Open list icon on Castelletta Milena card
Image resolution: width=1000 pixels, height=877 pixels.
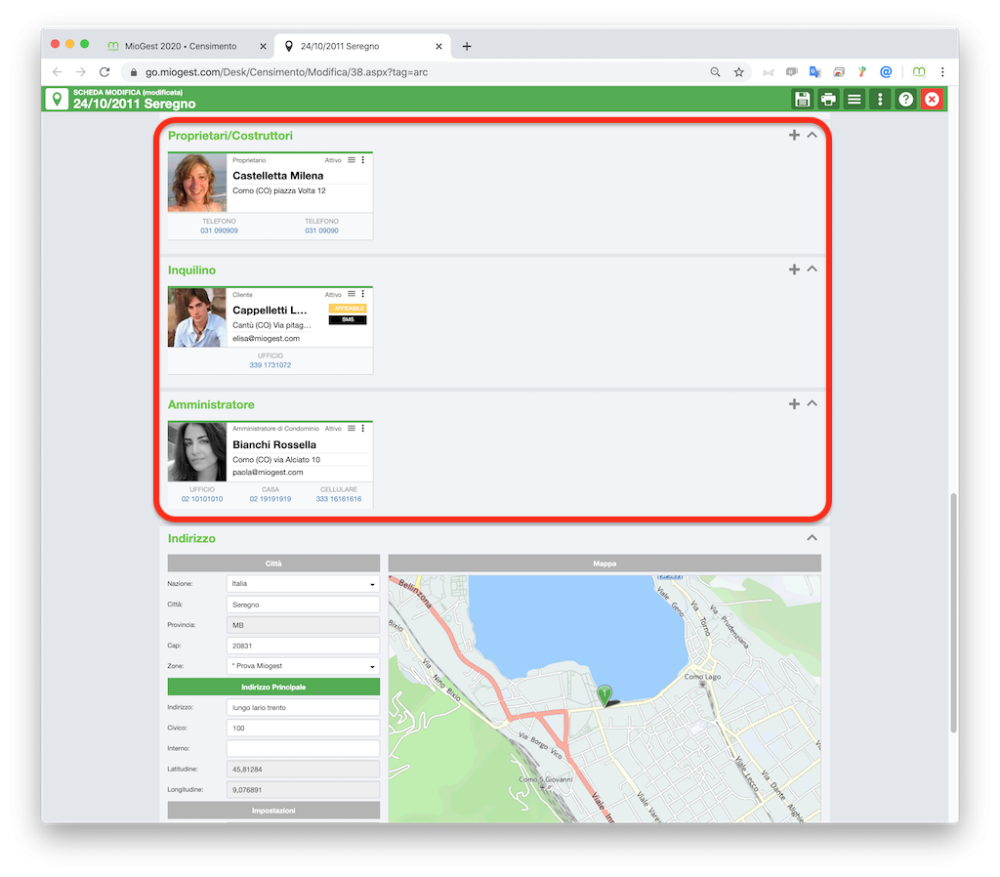(351, 159)
